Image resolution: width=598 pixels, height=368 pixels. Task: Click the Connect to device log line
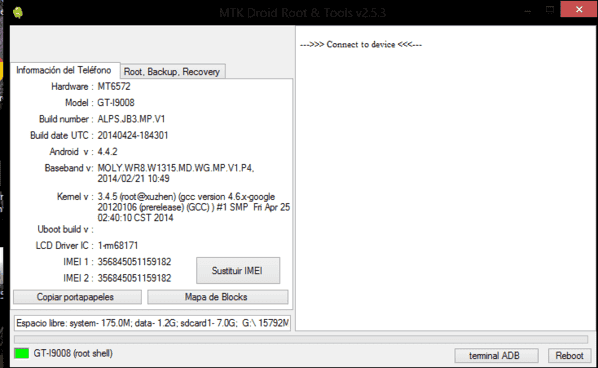361,45
